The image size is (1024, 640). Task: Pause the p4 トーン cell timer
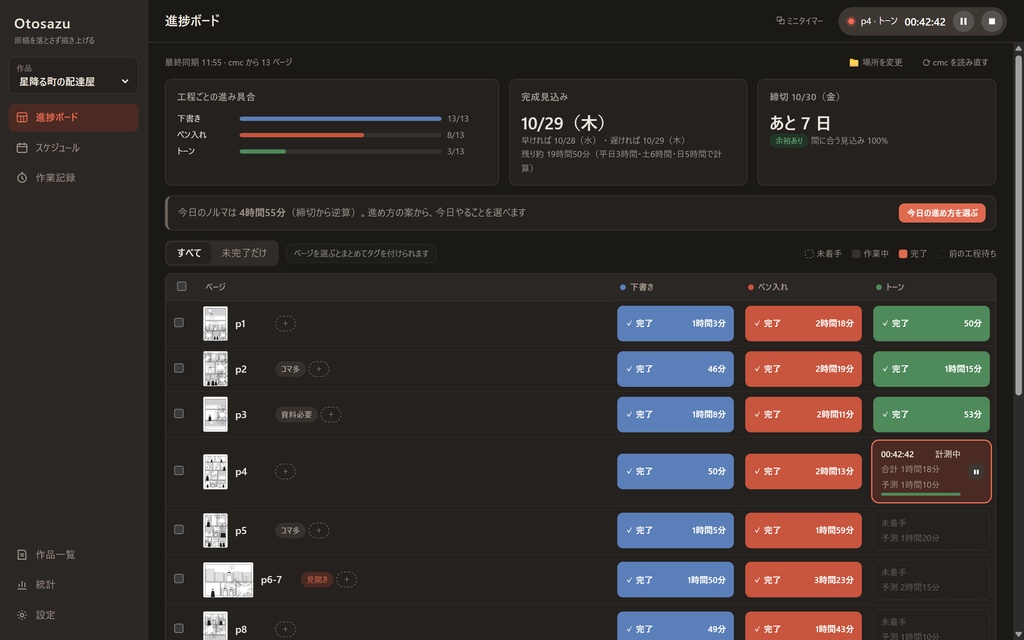(976, 472)
